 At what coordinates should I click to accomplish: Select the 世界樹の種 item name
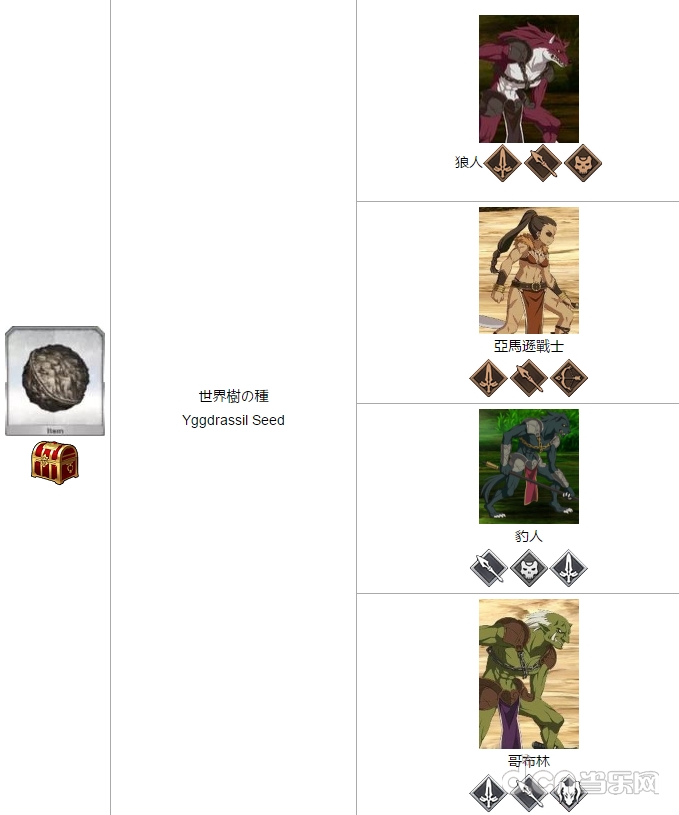pos(233,396)
